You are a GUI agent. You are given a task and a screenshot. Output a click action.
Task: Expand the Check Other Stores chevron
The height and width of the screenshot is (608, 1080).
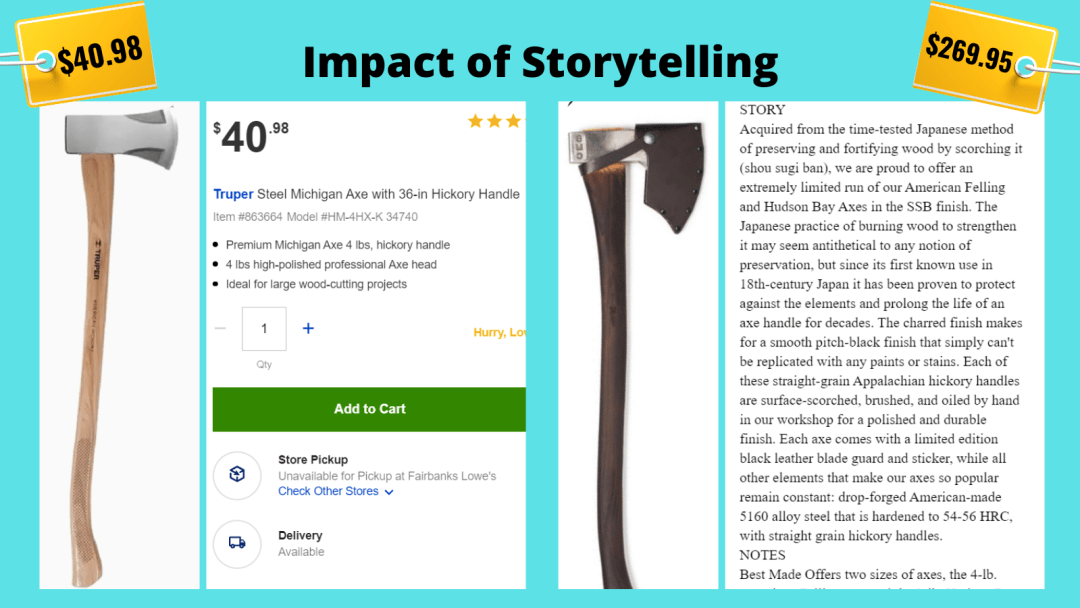(389, 492)
